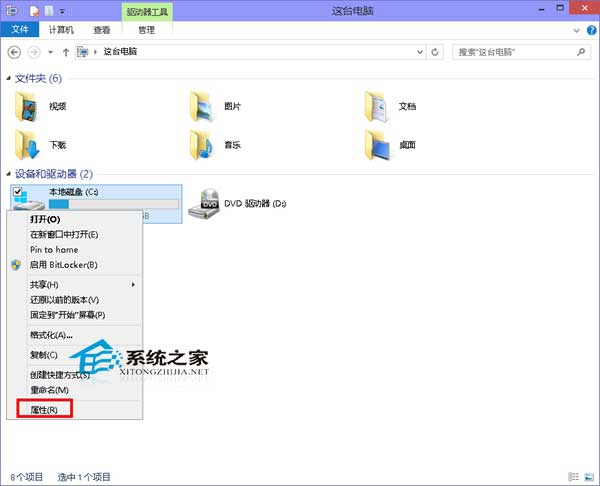Click the Forward navigation arrow

click(x=34, y=52)
